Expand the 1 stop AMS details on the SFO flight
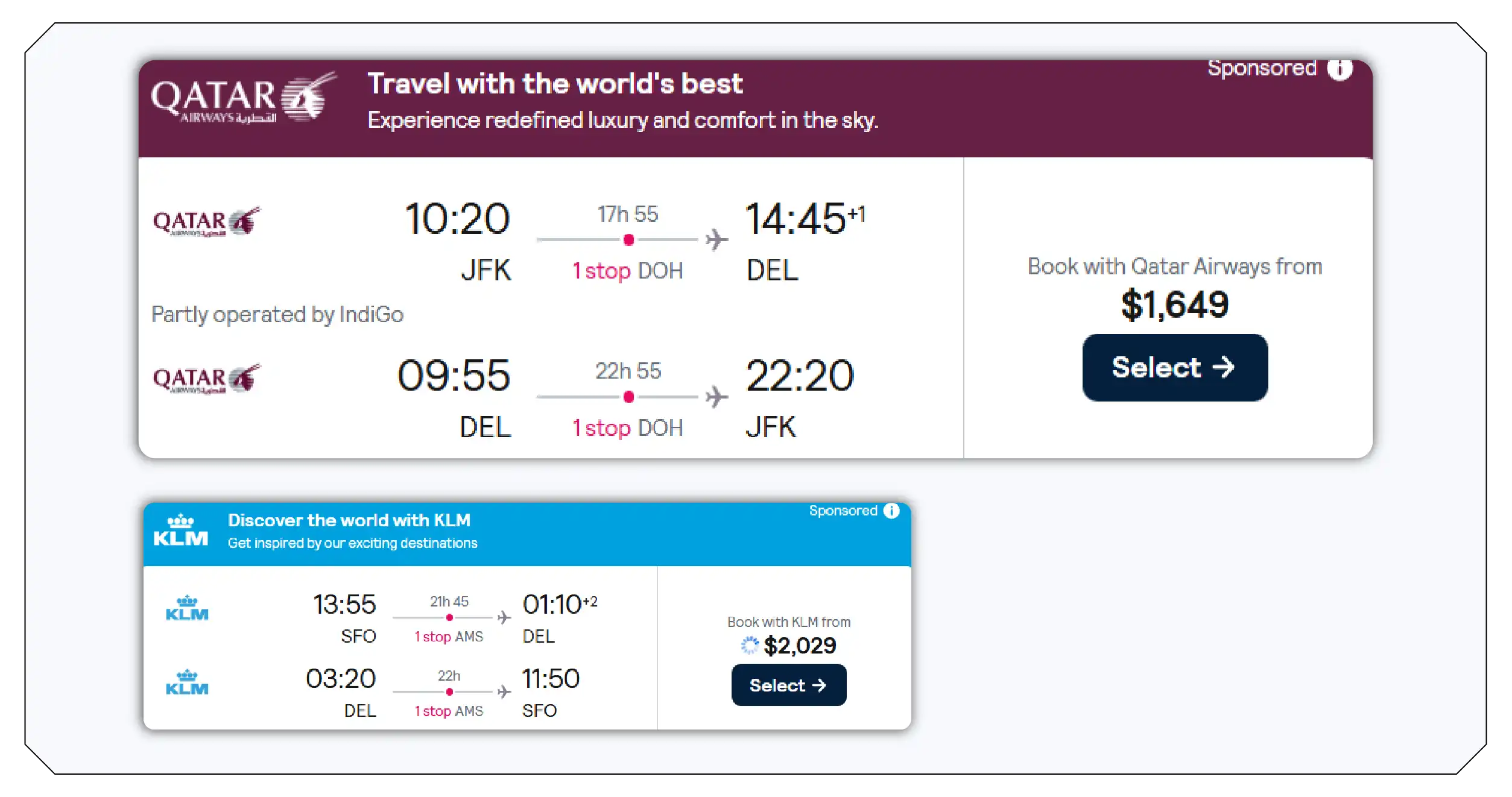The width and height of the screenshot is (1512, 797). (449, 637)
